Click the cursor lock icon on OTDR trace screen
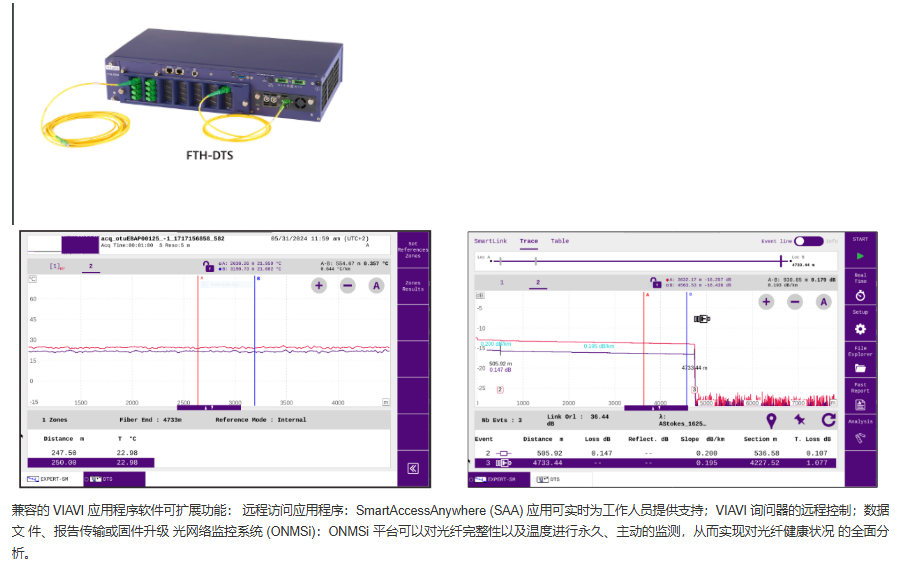 click(655, 282)
